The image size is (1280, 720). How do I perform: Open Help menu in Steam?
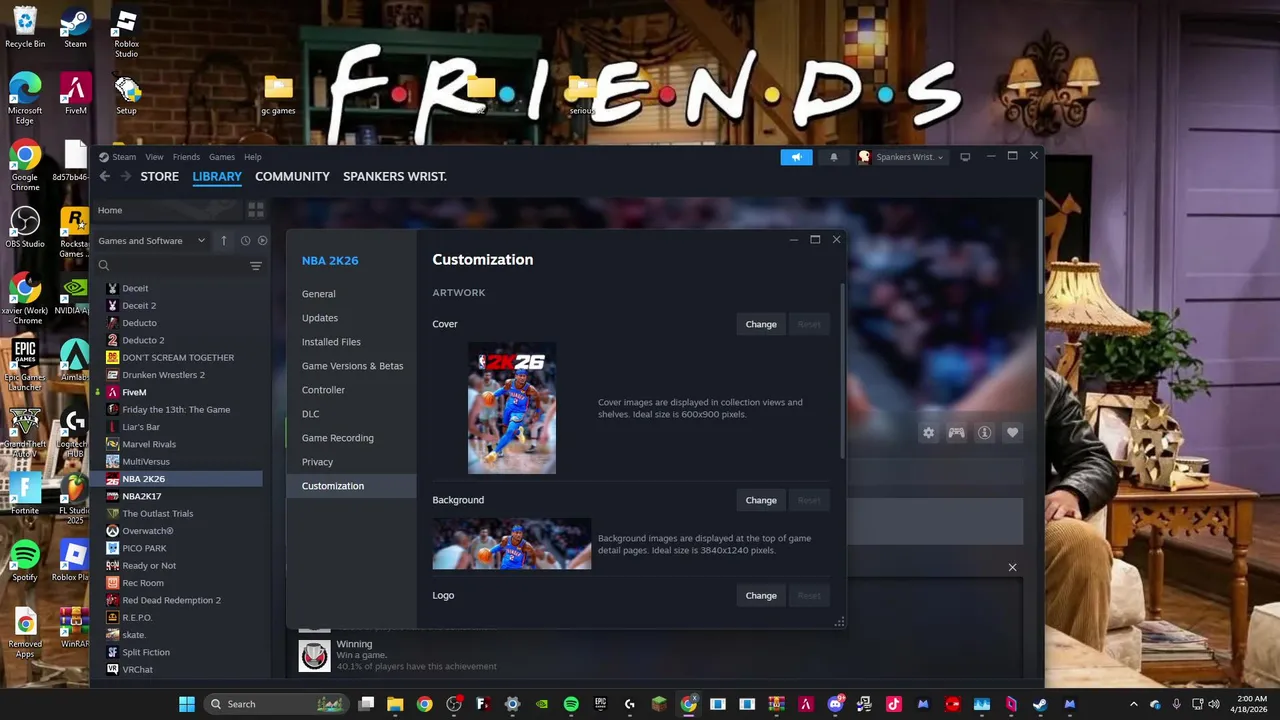253,157
